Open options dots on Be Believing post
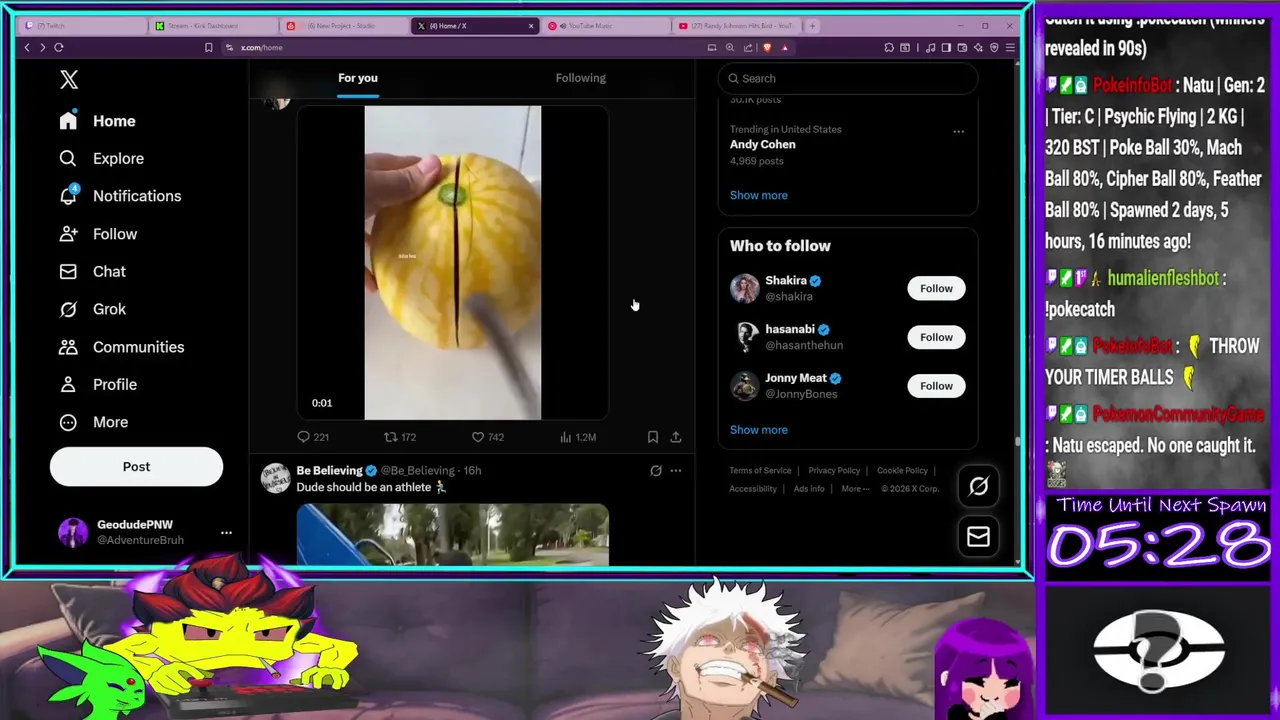1280x720 pixels. [676, 470]
